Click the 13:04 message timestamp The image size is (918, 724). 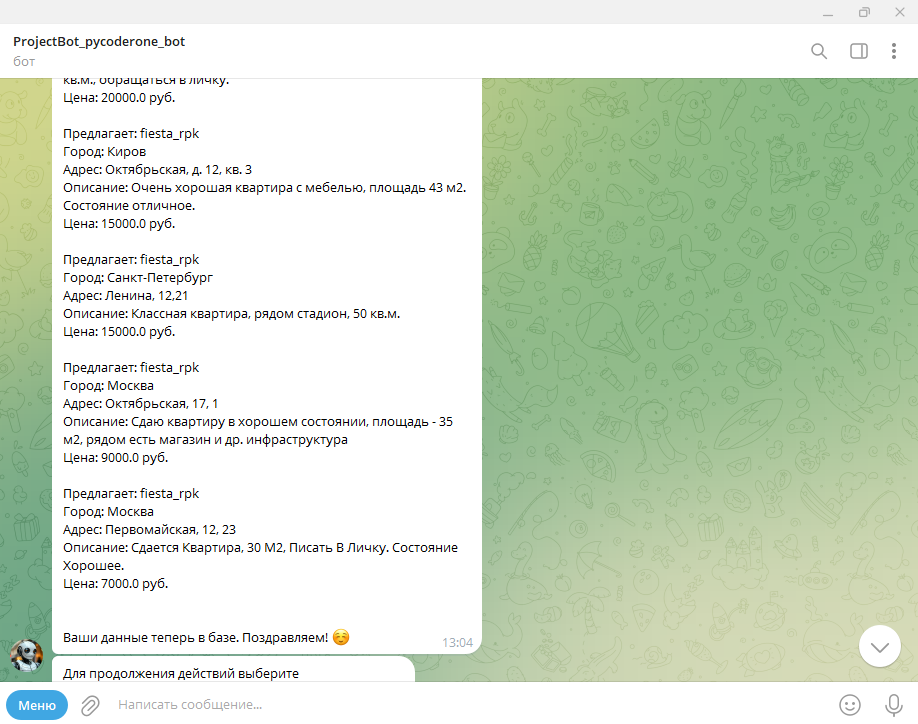[457, 643]
